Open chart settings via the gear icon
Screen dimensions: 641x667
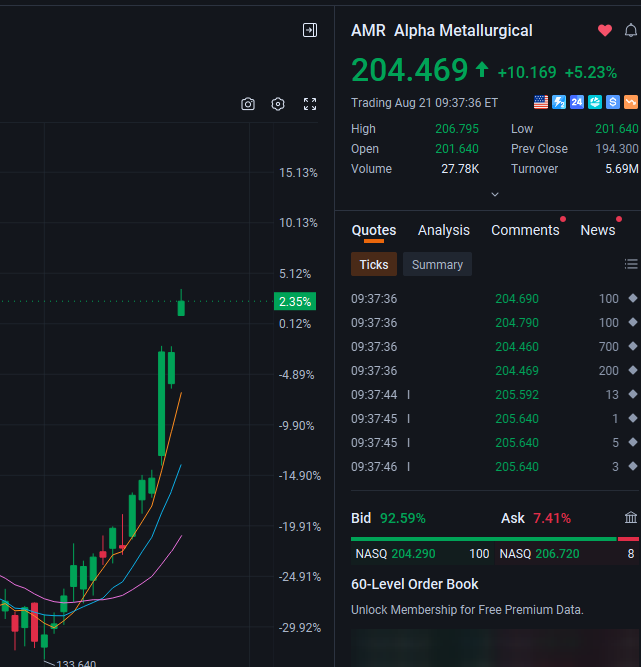point(278,104)
